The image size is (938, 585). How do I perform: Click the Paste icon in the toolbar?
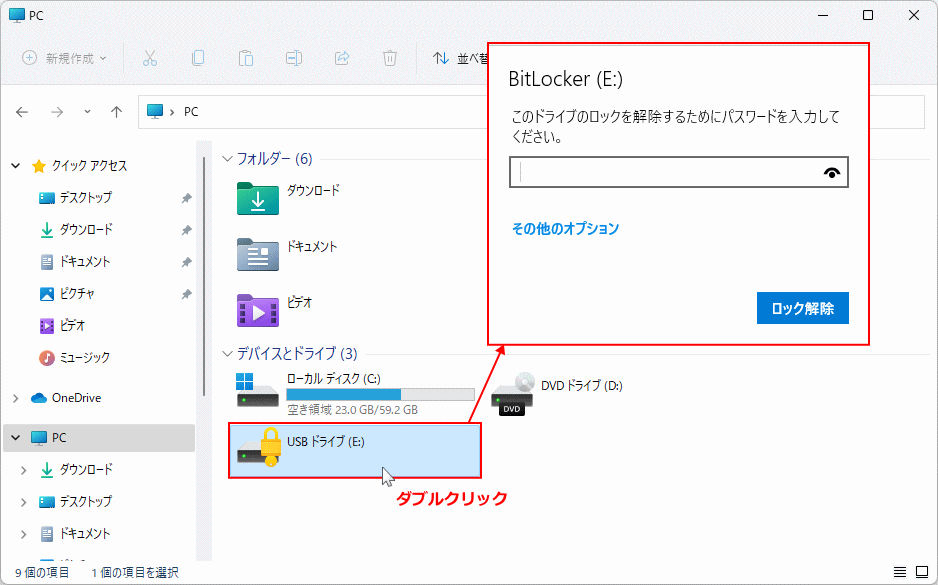point(245,58)
